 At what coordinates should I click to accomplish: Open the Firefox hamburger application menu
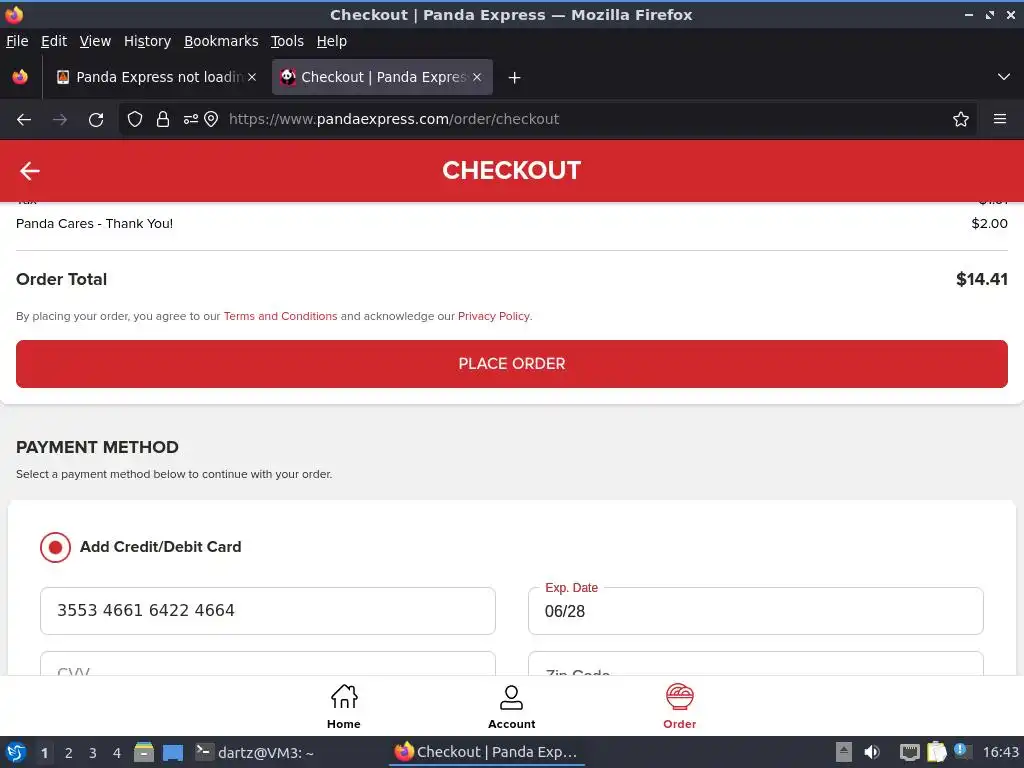[1000, 119]
